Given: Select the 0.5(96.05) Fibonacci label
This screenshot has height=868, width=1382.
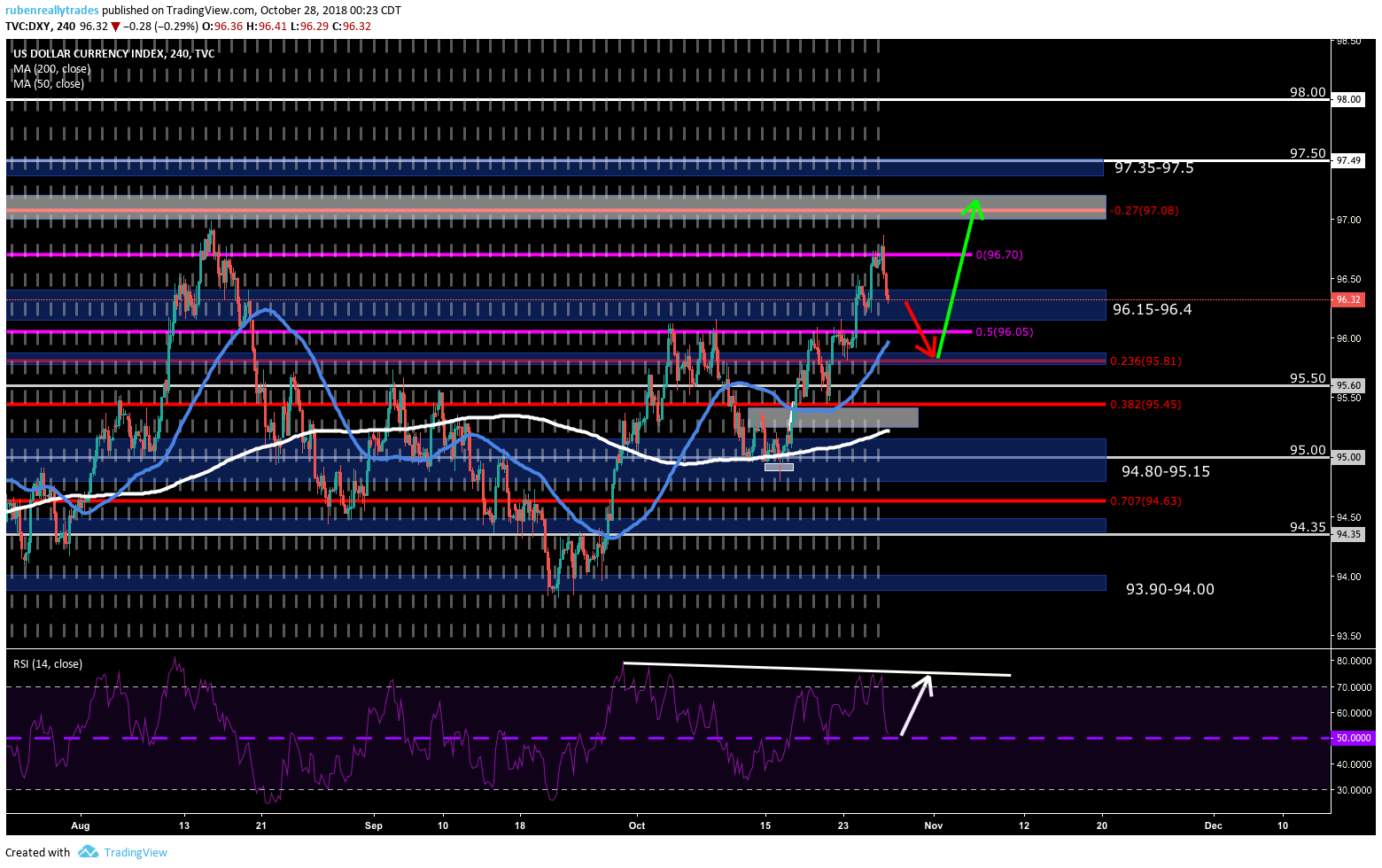Looking at the screenshot, I should click(1005, 332).
